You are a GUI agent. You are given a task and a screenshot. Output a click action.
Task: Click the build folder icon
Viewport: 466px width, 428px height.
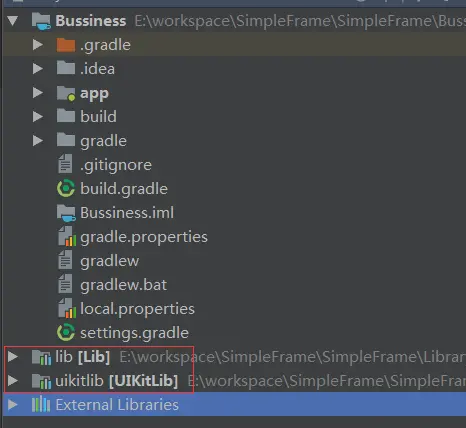pyautogui.click(x=66, y=116)
